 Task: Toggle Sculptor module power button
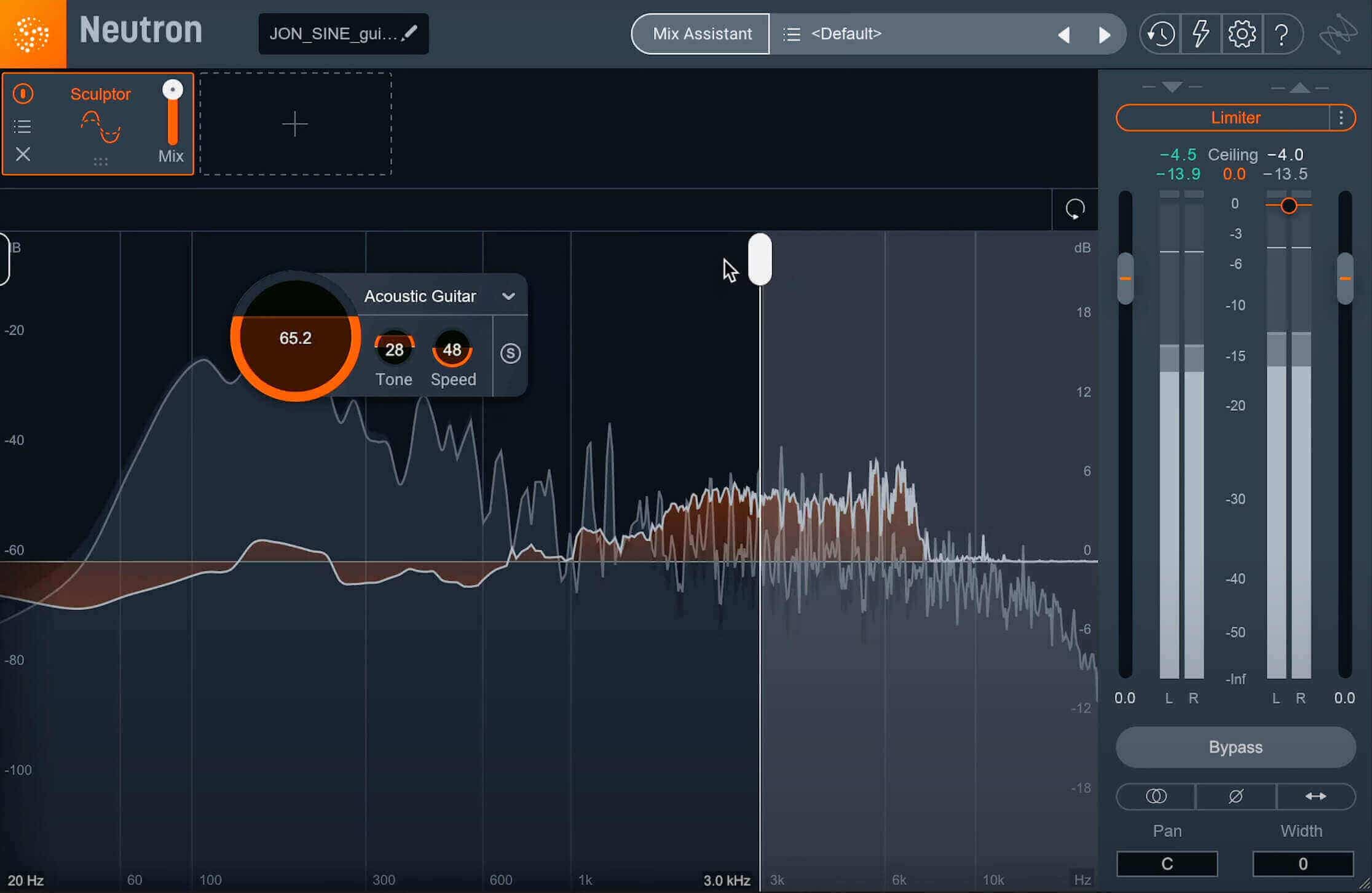click(23, 93)
